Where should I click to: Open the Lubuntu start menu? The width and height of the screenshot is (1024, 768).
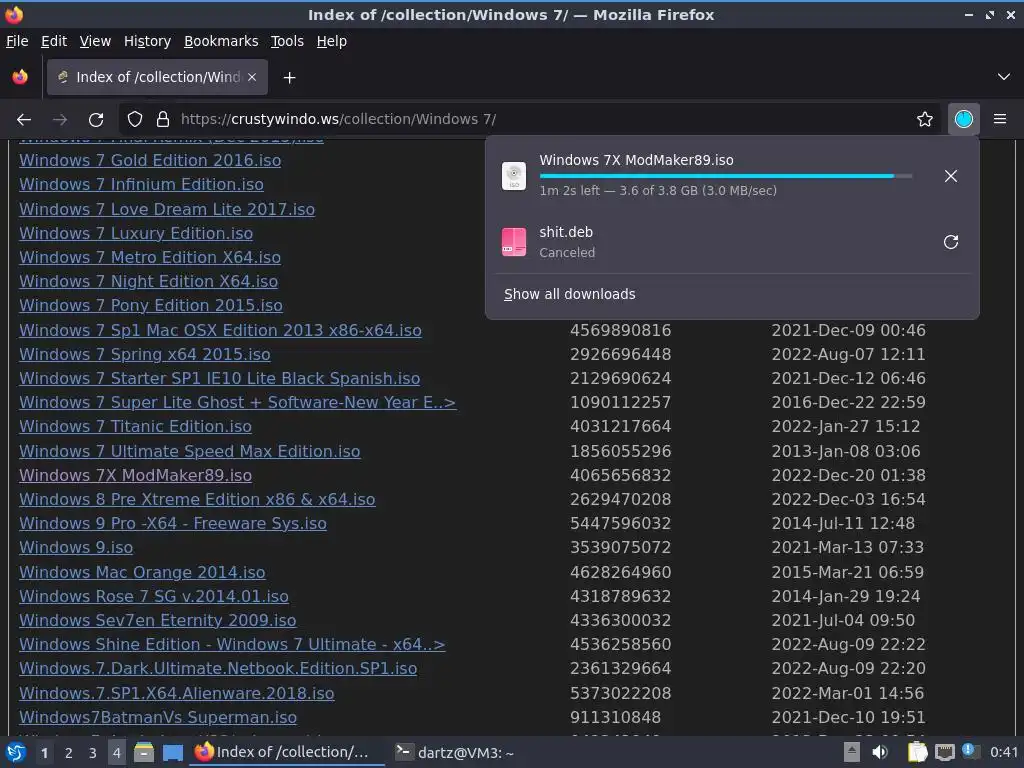pos(15,752)
